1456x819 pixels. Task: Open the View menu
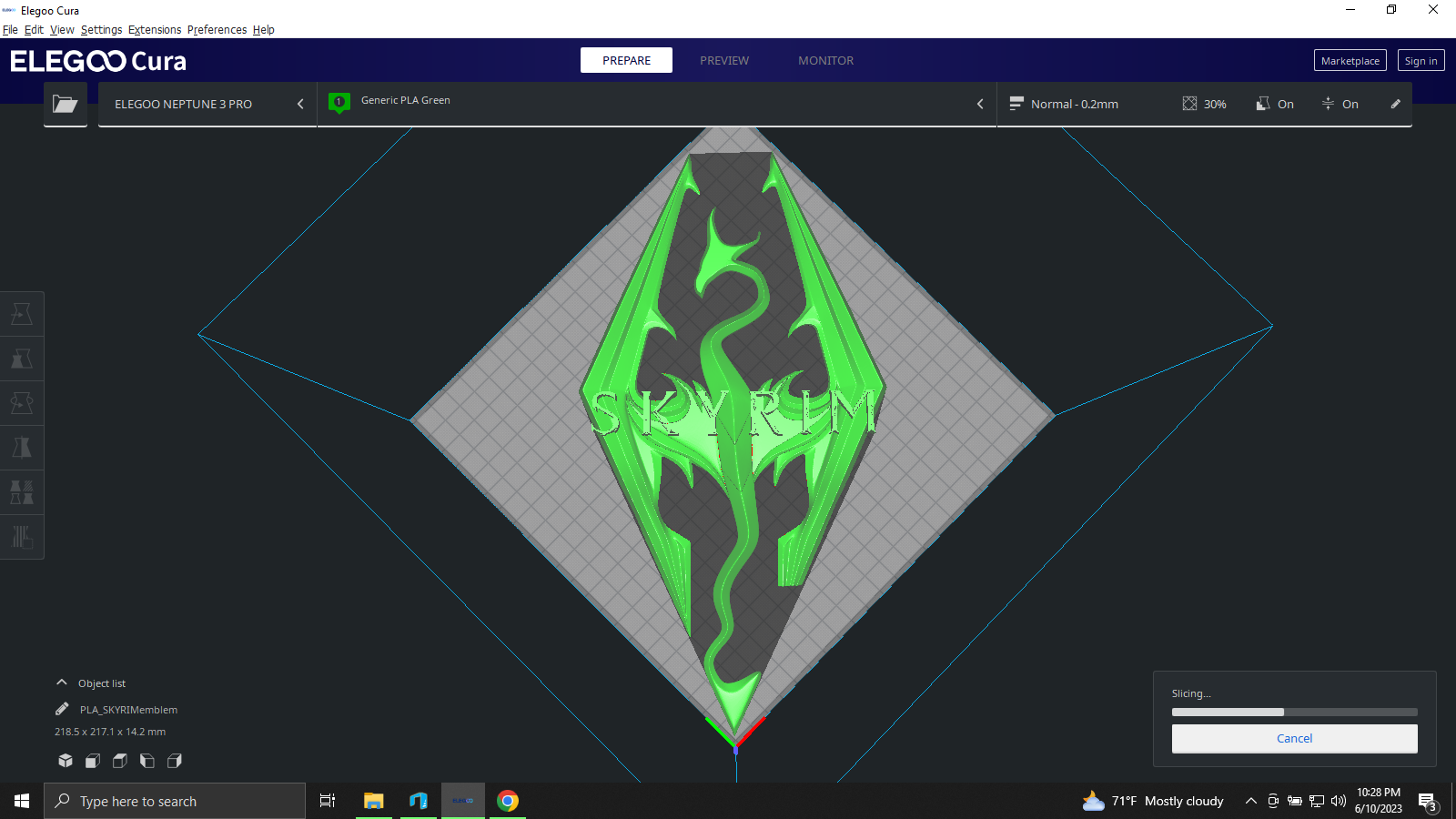pyautogui.click(x=62, y=29)
